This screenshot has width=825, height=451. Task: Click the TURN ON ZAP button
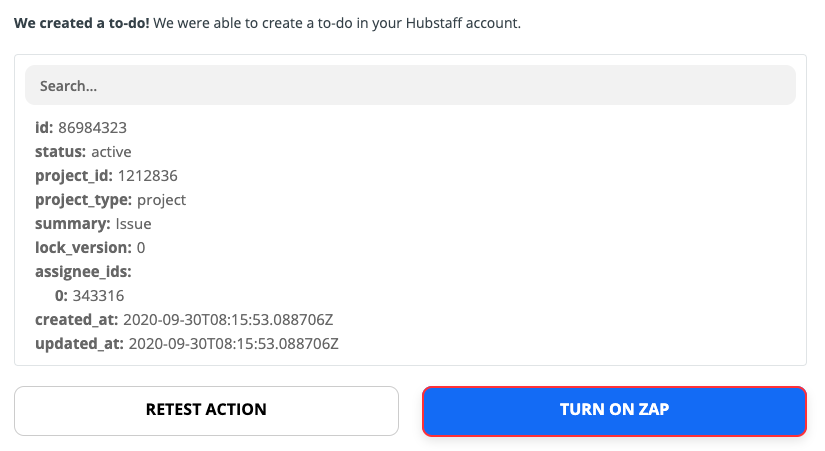point(614,410)
